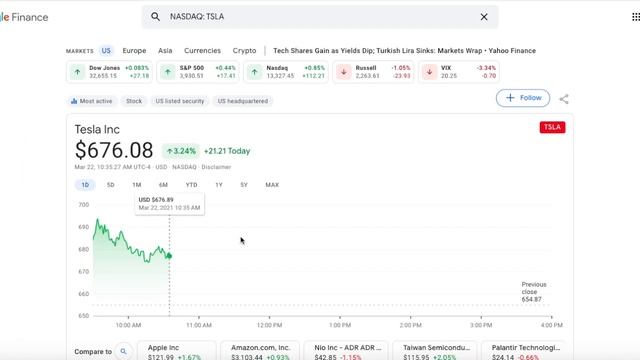Click the search magnifier icon
Viewport: 640px width, 360px height.
[x=155, y=17]
